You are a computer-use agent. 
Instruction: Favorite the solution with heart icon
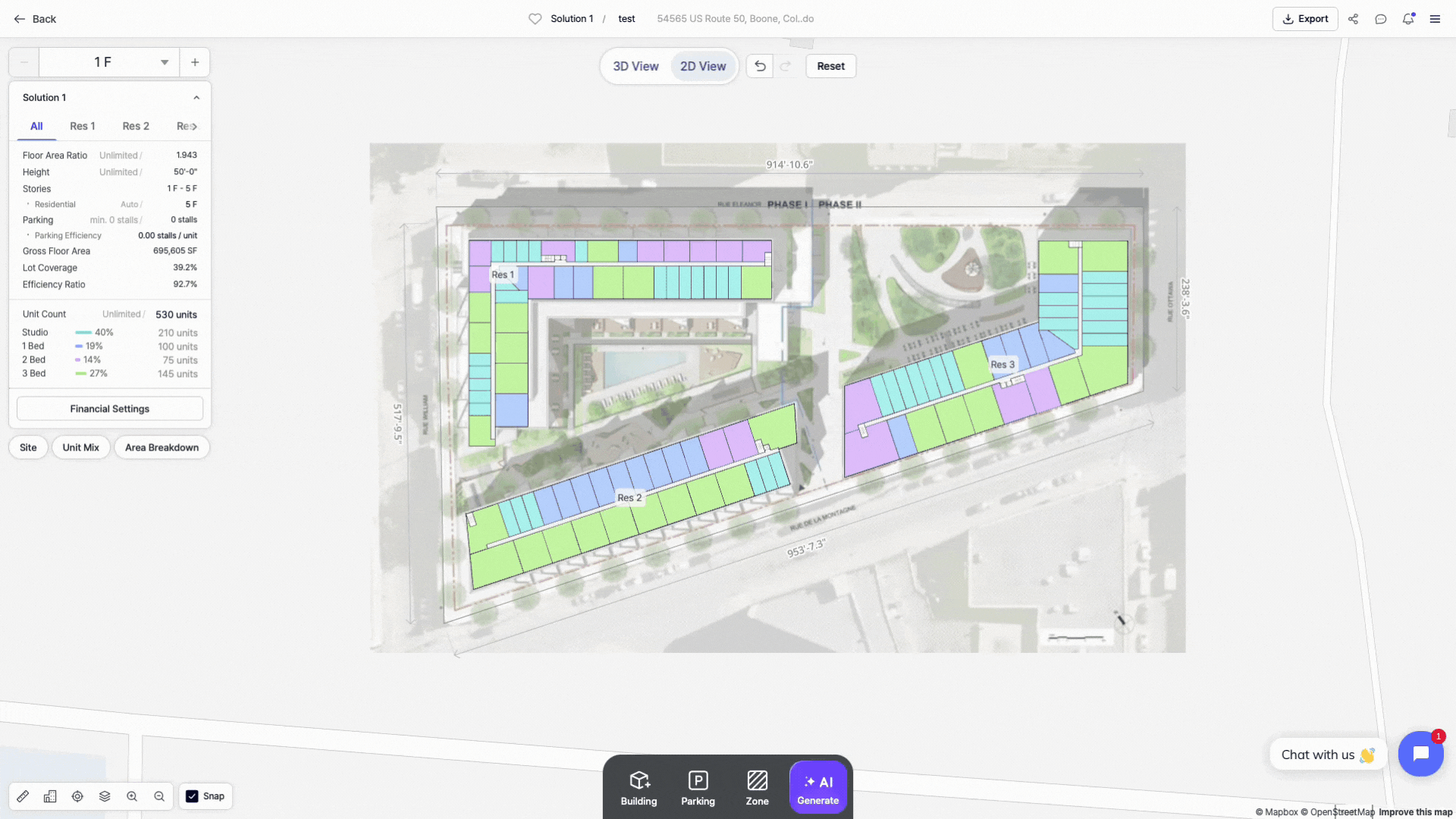(535, 19)
